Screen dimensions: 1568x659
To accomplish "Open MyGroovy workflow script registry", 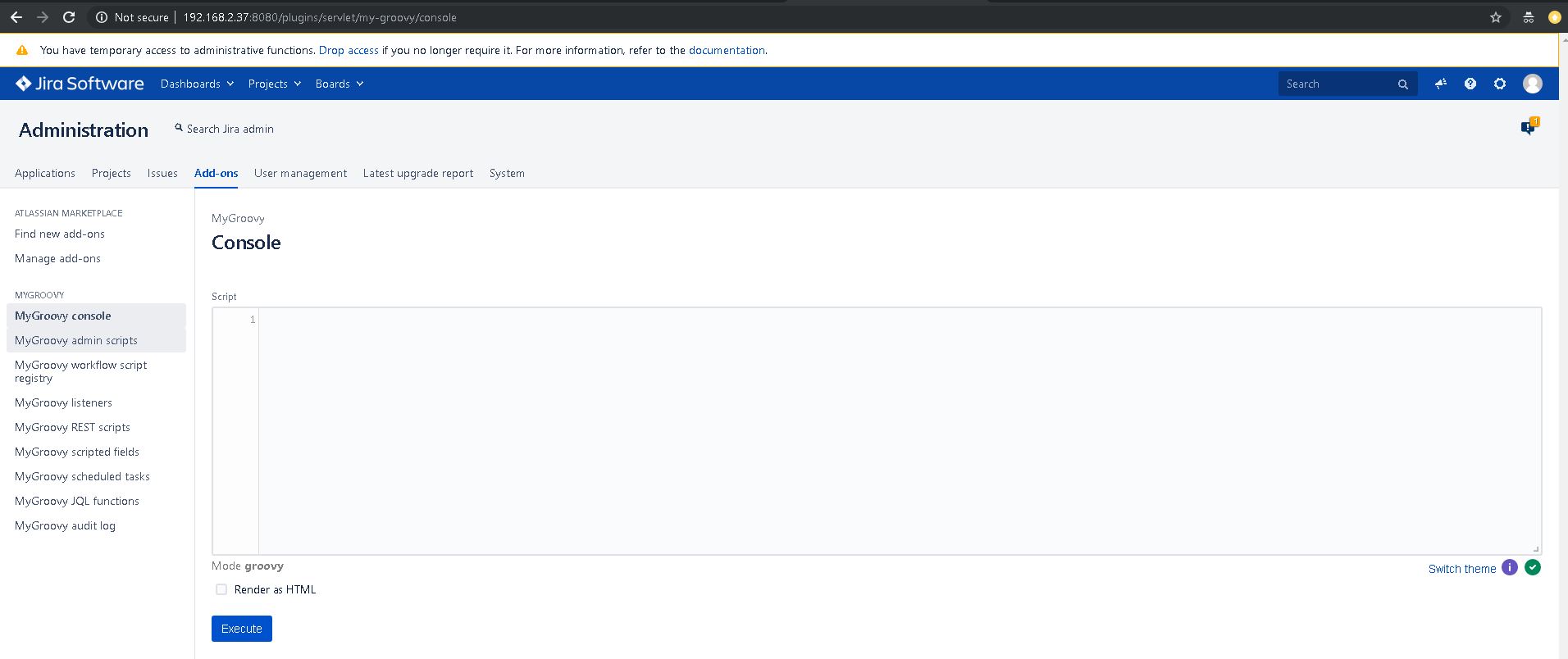I will tap(96, 371).
